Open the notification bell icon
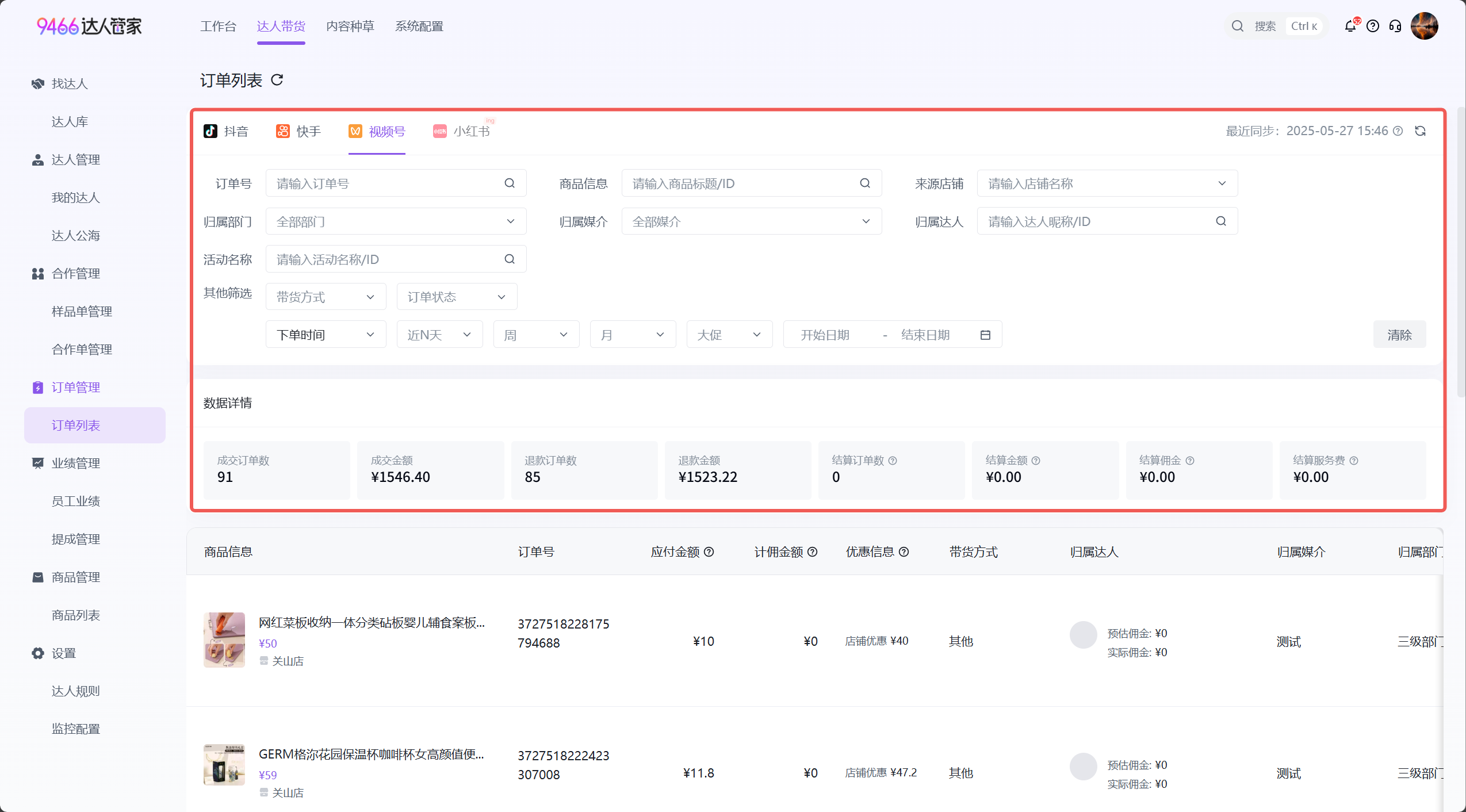 (1350, 26)
